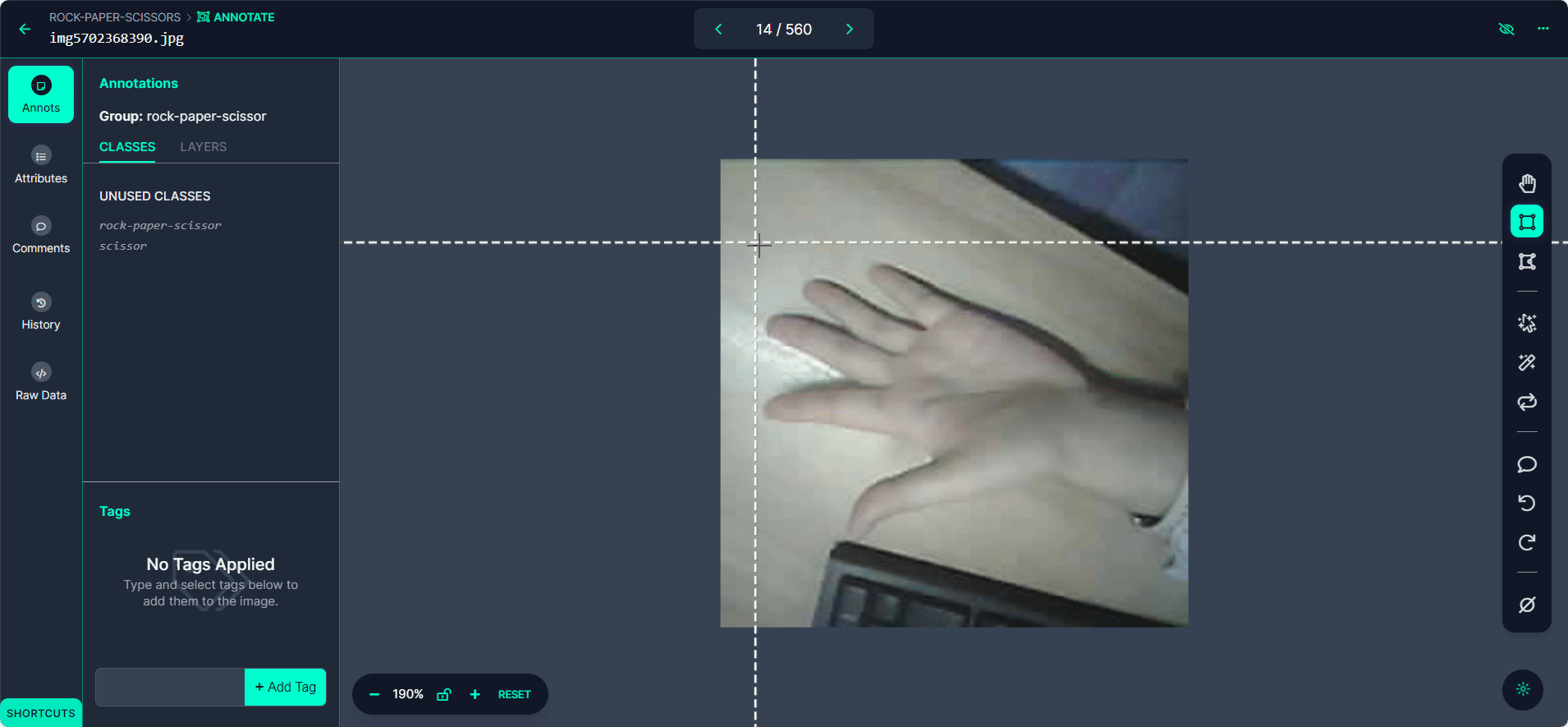This screenshot has width=1568, height=727.
Task: Activate the smart select tool
Action: [1526, 323]
